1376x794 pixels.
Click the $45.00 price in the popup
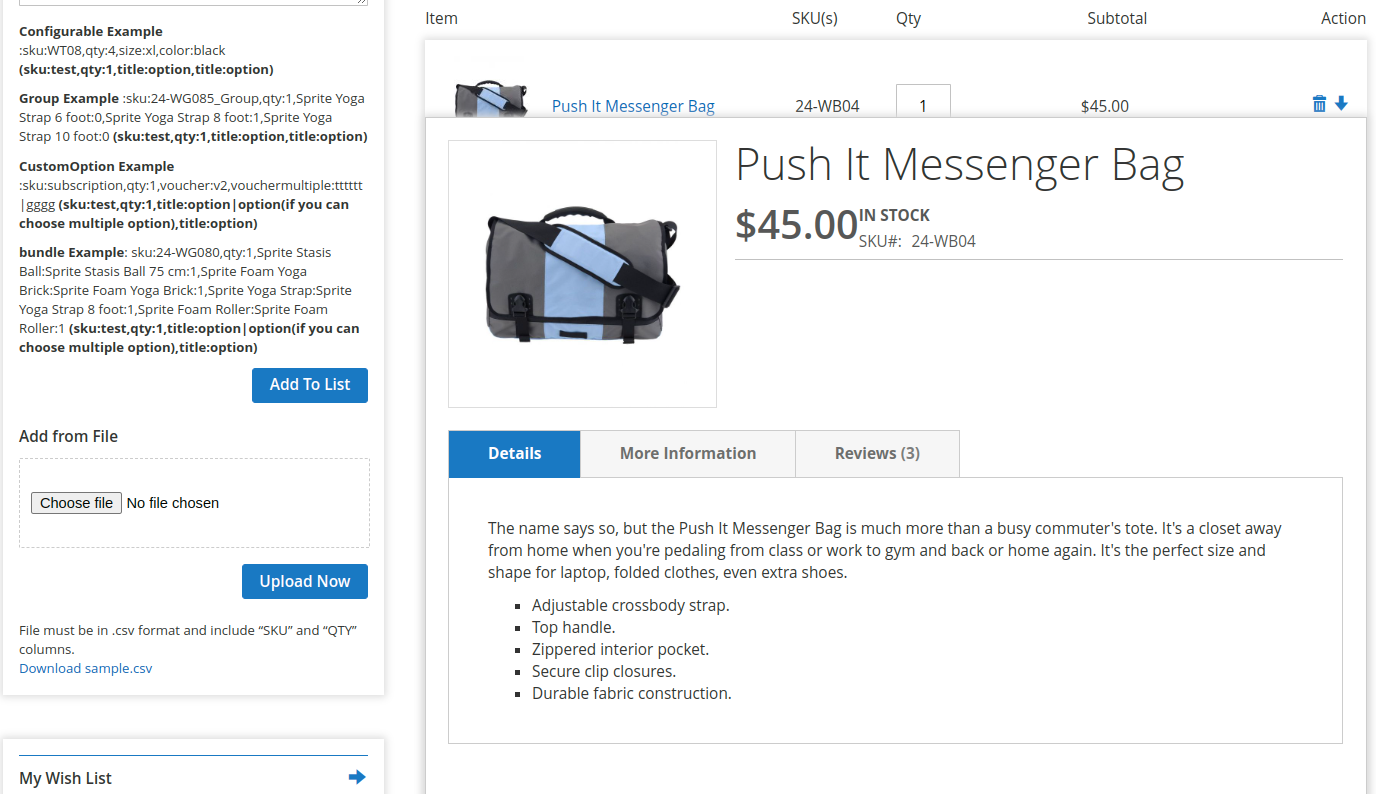(x=796, y=225)
